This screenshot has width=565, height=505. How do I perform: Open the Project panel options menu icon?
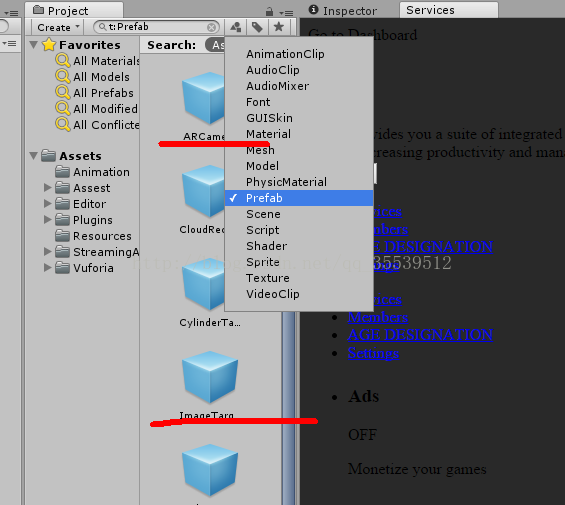coord(286,13)
